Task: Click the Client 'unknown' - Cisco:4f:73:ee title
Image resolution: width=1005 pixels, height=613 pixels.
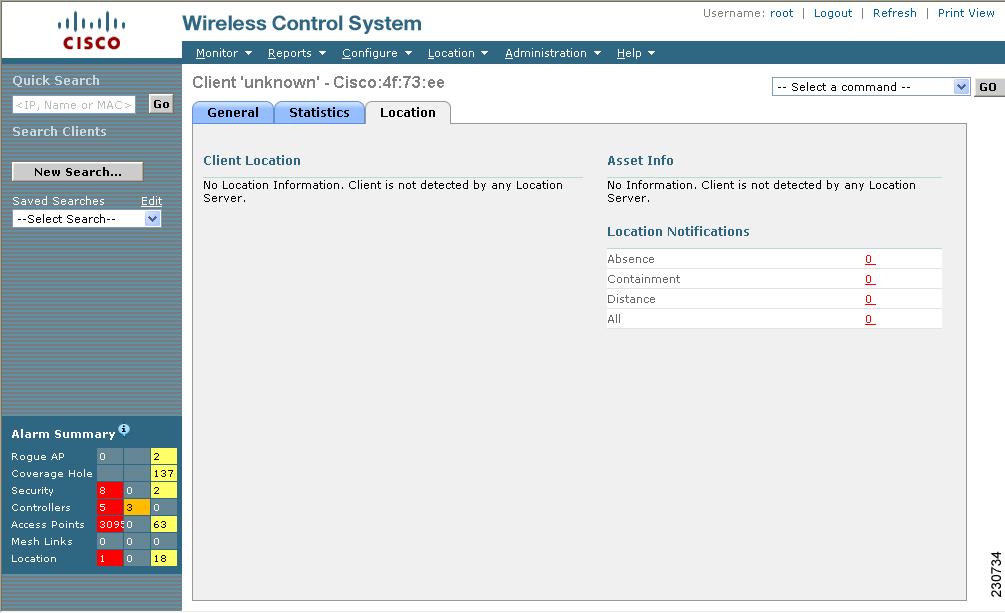Action: (319, 83)
